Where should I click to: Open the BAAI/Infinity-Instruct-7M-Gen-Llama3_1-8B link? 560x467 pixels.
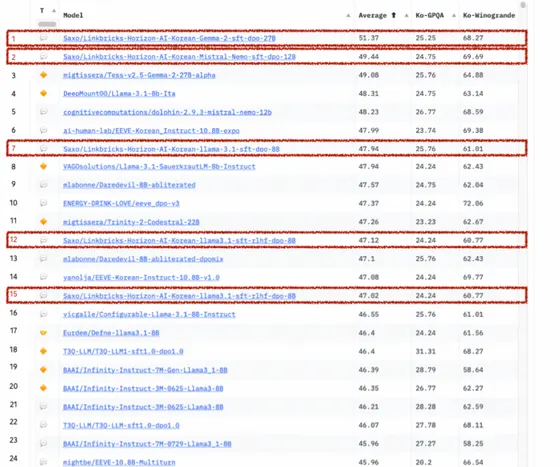tap(145, 370)
